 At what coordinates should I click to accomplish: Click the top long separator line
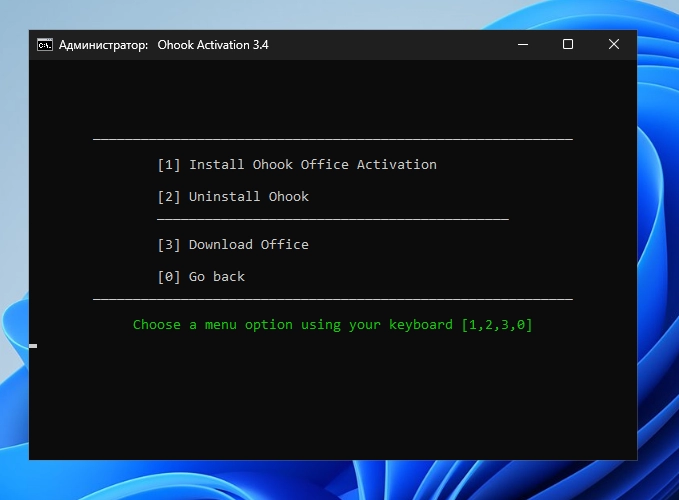tap(332, 139)
